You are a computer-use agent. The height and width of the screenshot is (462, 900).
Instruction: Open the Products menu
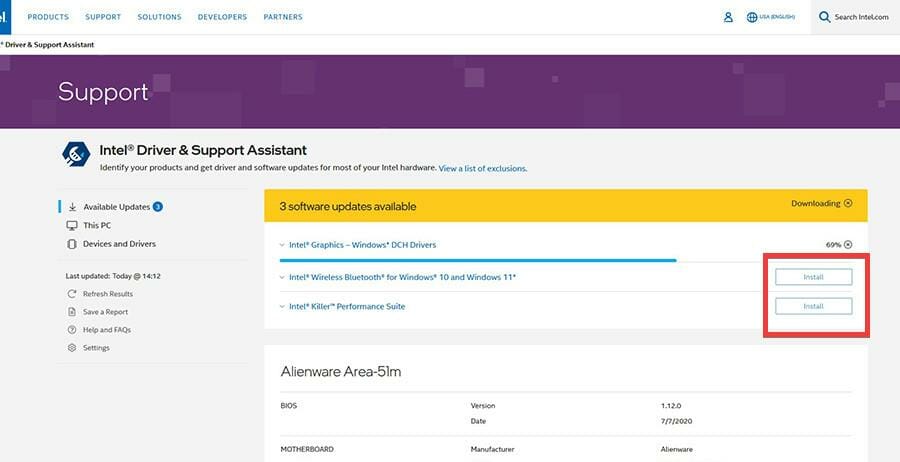48,17
